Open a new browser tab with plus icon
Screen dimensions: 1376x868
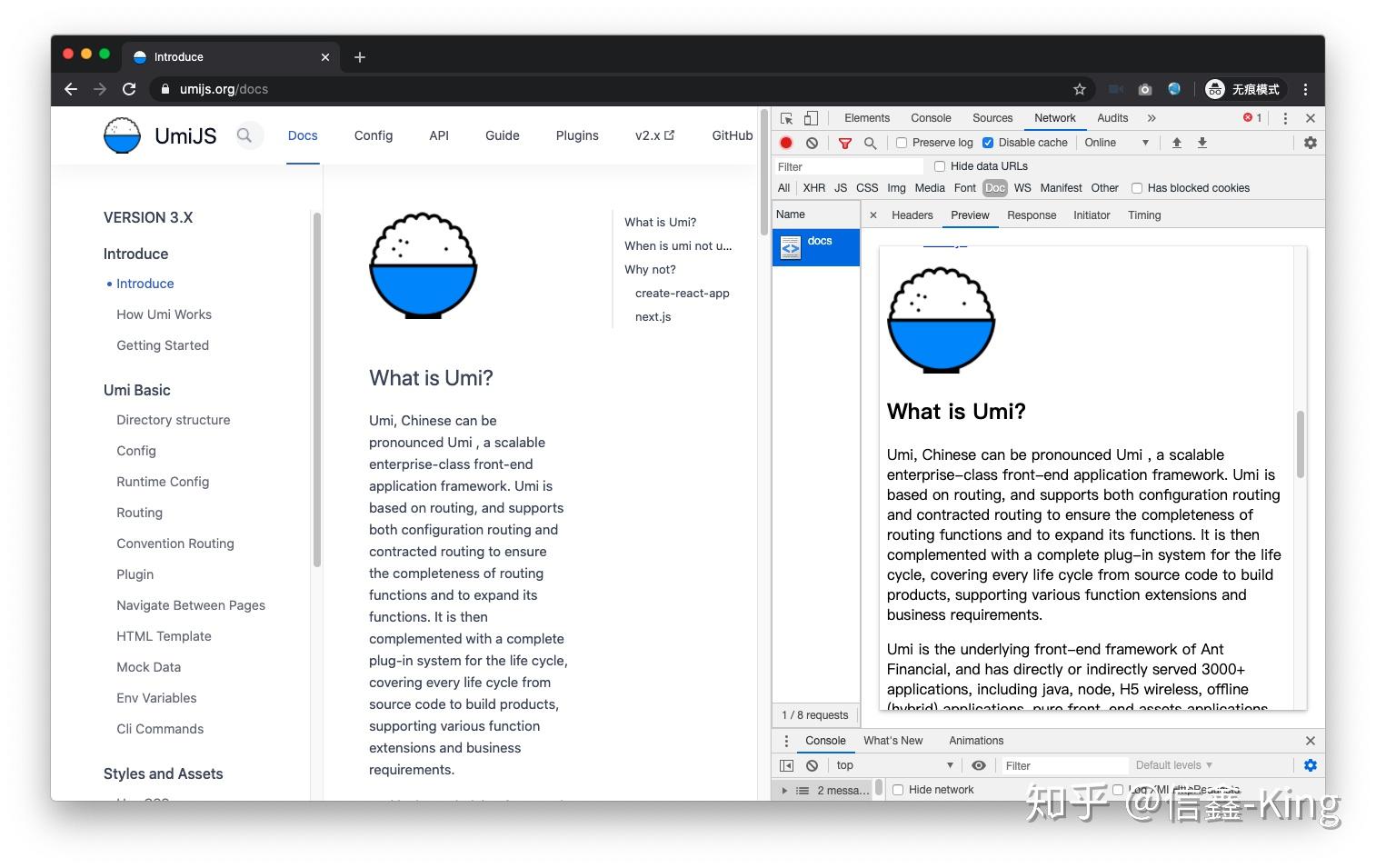coord(360,57)
